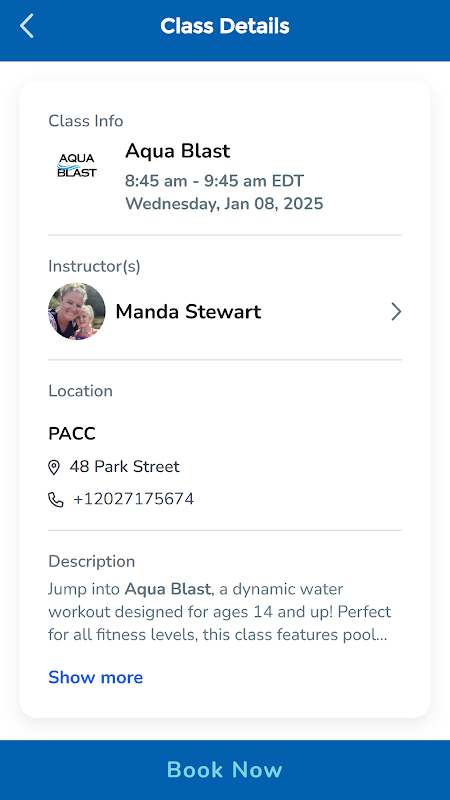
Task: Show more of the class description
Action: pos(95,677)
